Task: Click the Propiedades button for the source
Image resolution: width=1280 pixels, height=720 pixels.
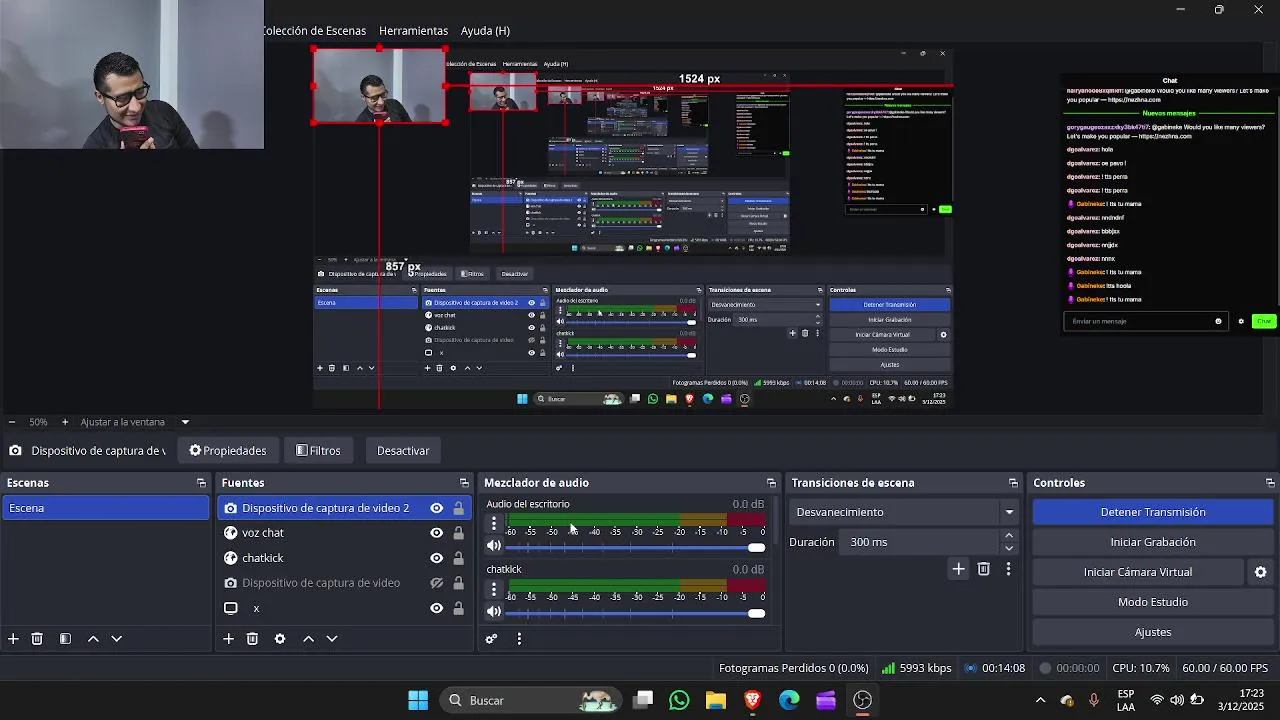Action: point(228,451)
